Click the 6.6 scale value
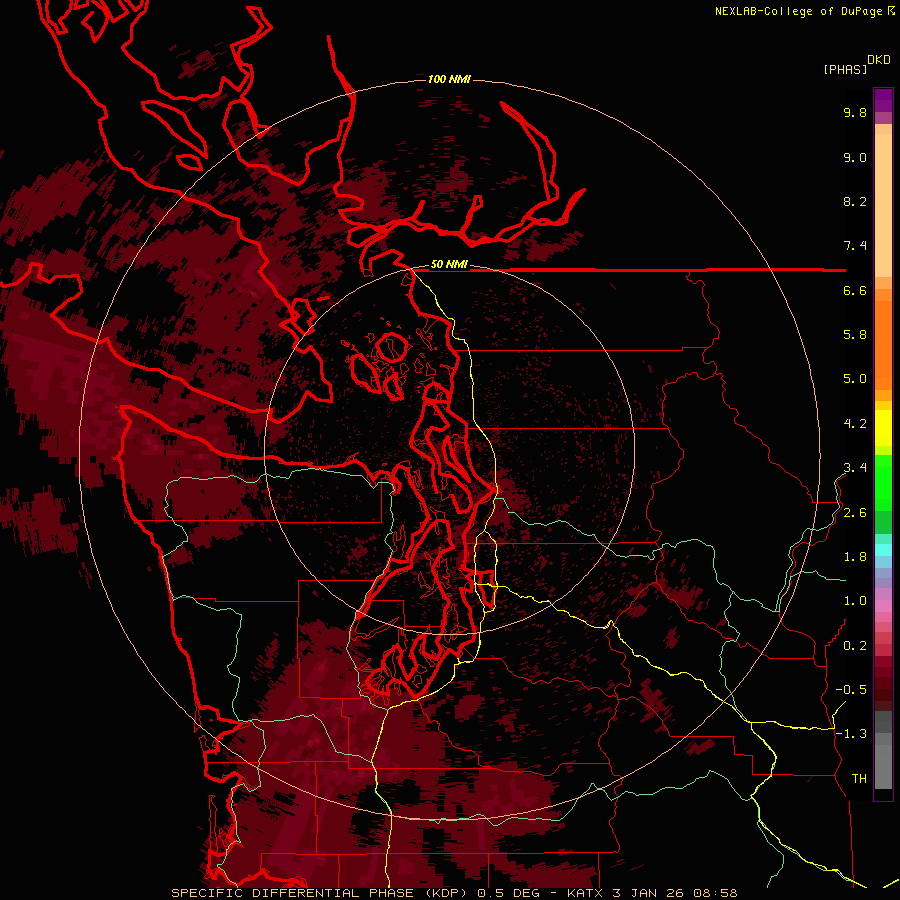Screen dimensions: 900x900 pyautogui.click(x=855, y=290)
